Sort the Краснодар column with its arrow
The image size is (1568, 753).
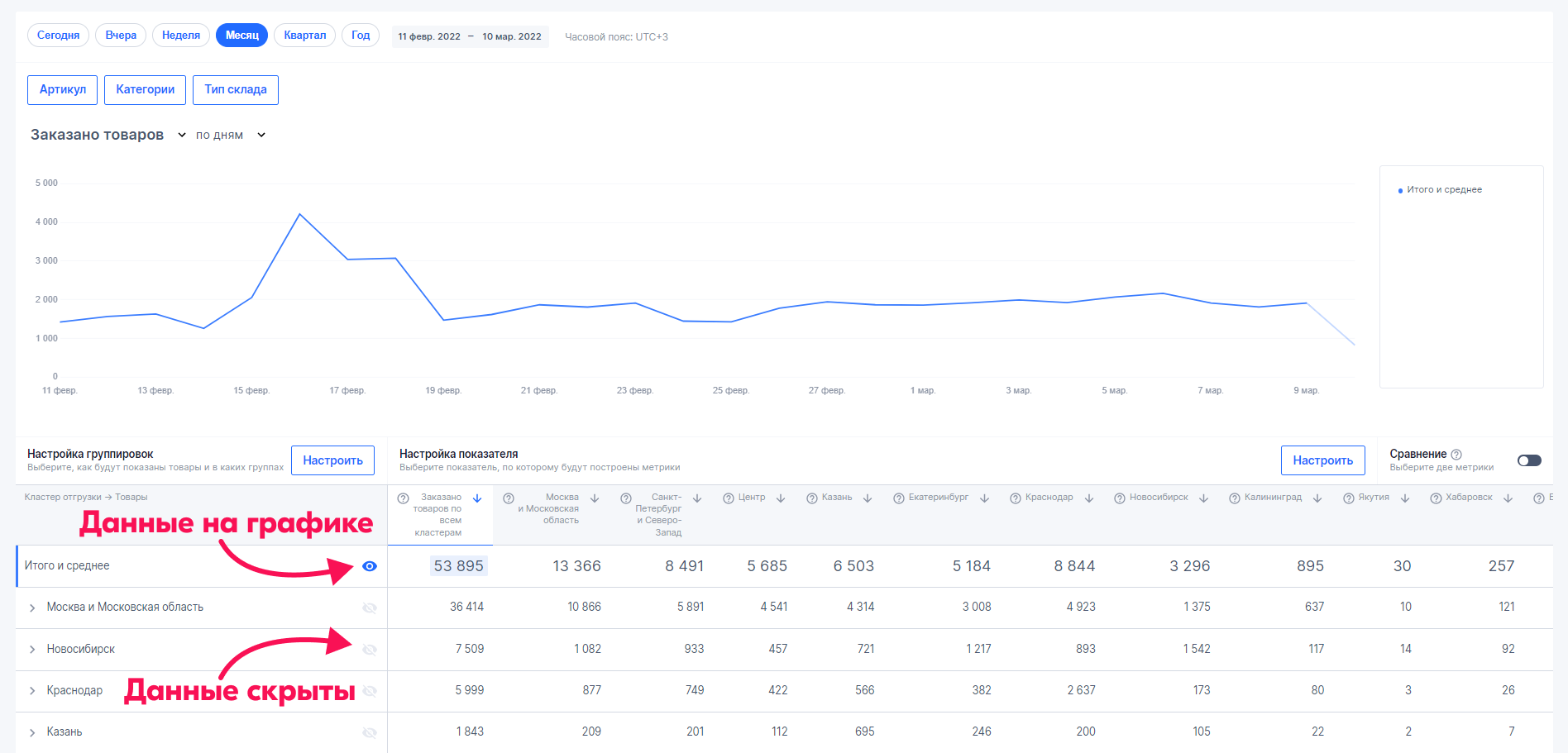1089,498
